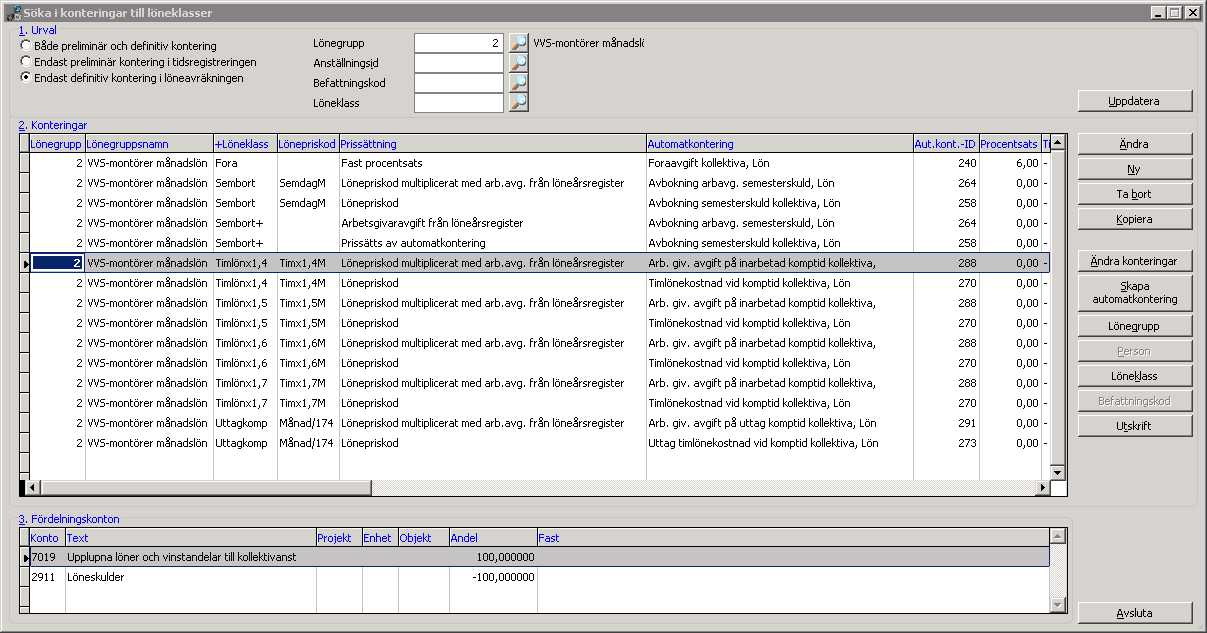Click the Aut.kont.-ID value 273
The image size is (1207, 633).
coord(945,443)
